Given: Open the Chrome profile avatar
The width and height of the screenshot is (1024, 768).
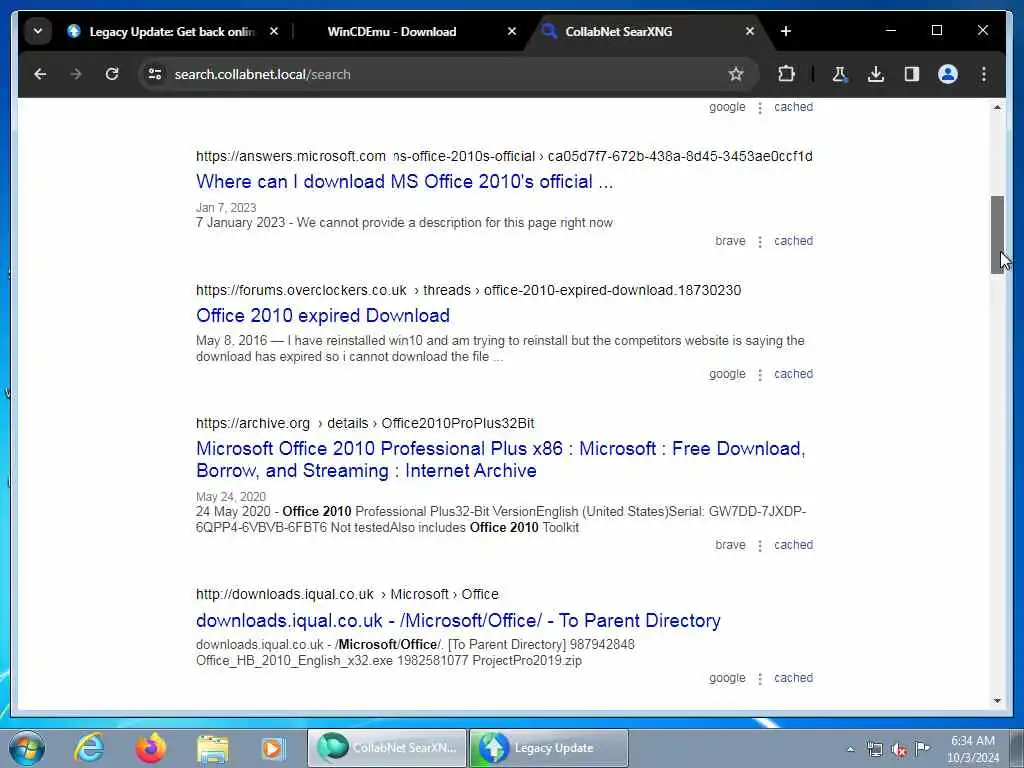Looking at the screenshot, I should click(948, 74).
